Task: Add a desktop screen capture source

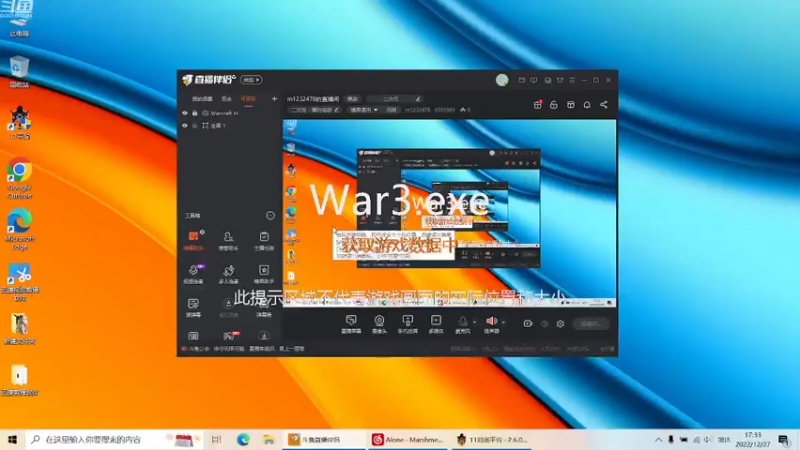Action: [x=351, y=324]
